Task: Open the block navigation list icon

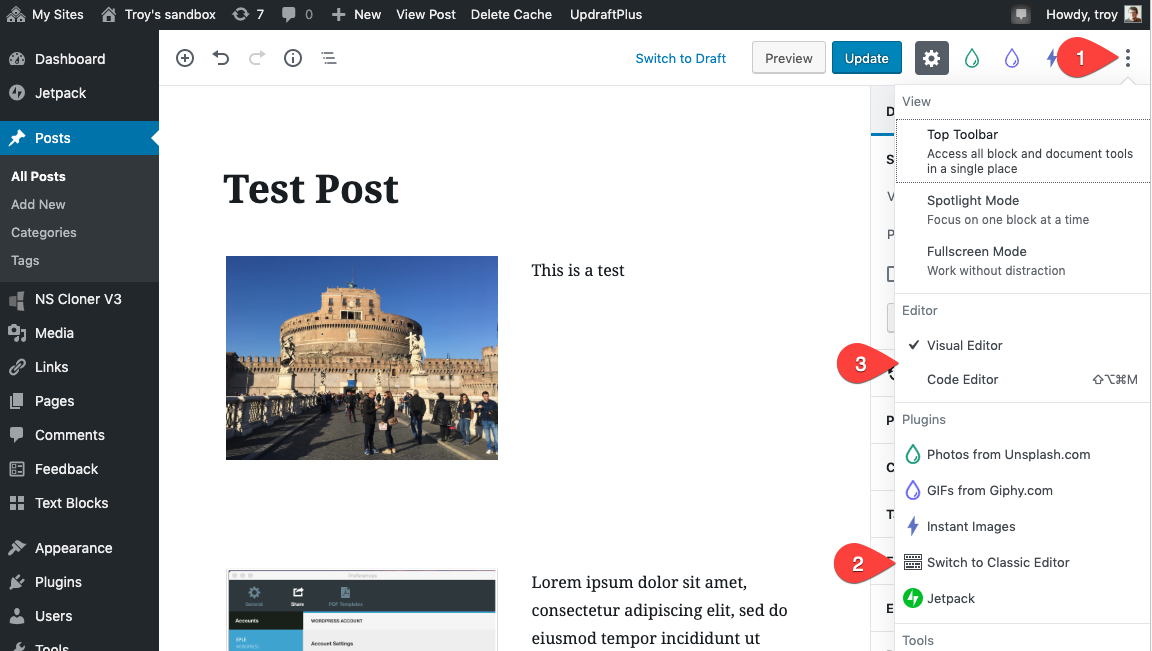Action: point(329,58)
